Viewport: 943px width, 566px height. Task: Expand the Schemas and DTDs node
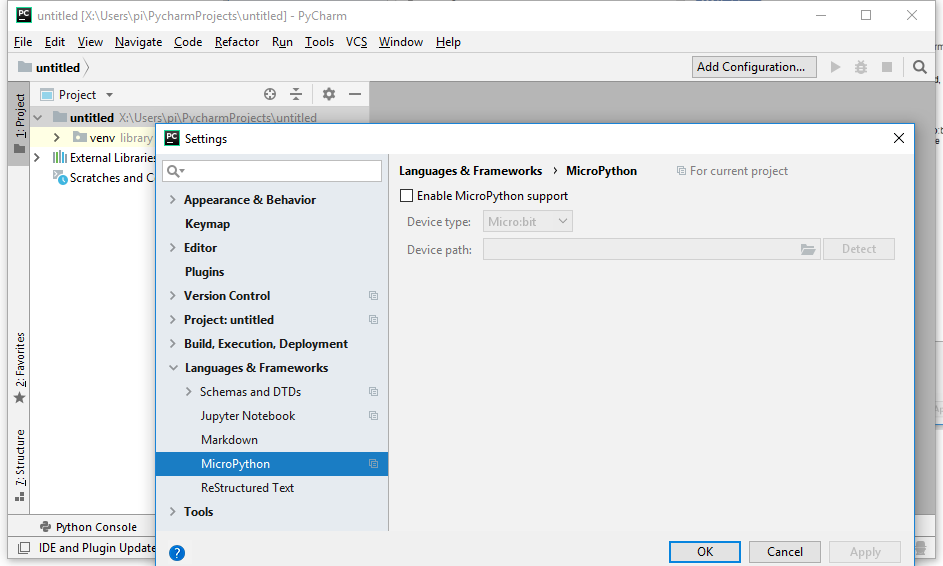(x=189, y=392)
